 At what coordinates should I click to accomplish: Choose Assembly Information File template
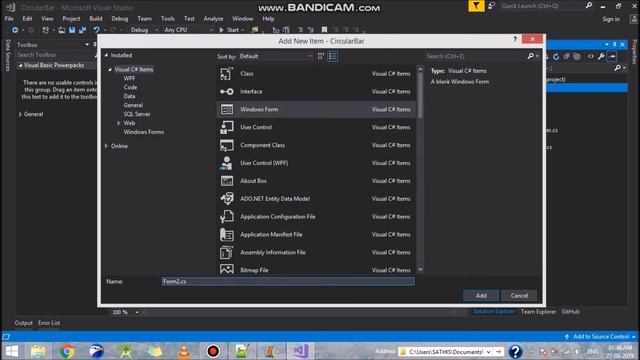(316, 253)
